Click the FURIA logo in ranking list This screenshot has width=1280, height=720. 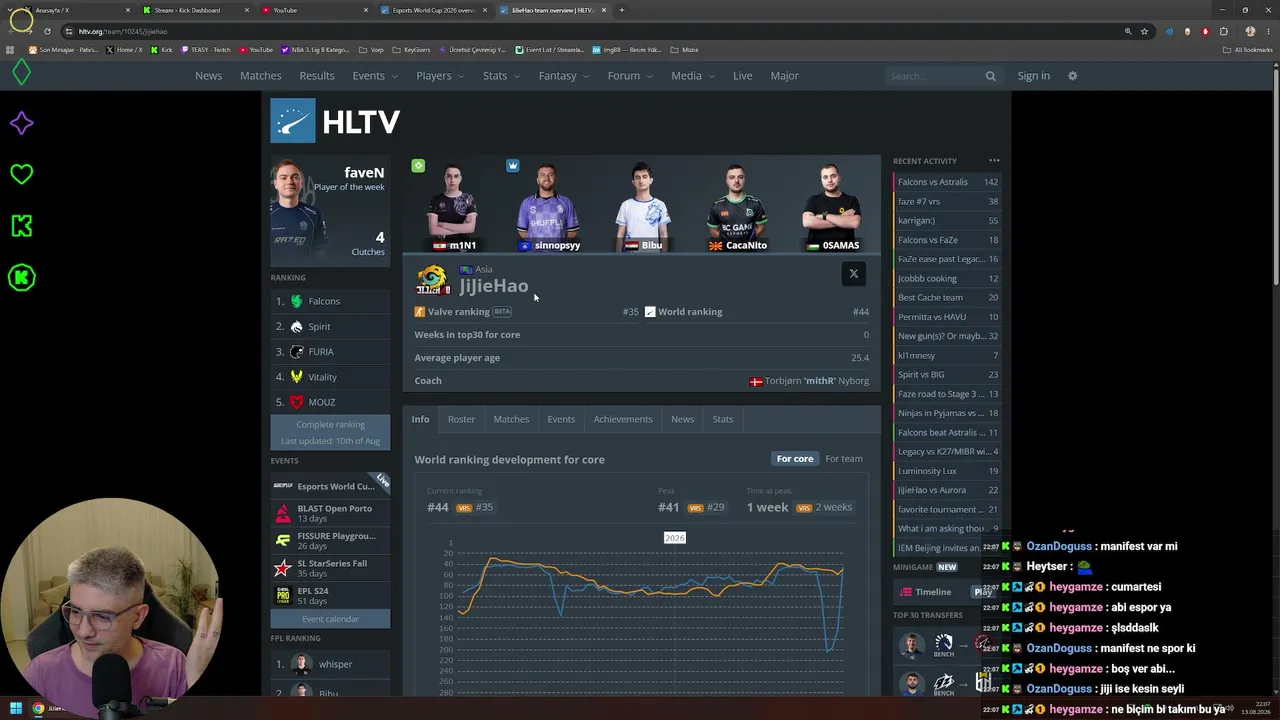point(296,352)
